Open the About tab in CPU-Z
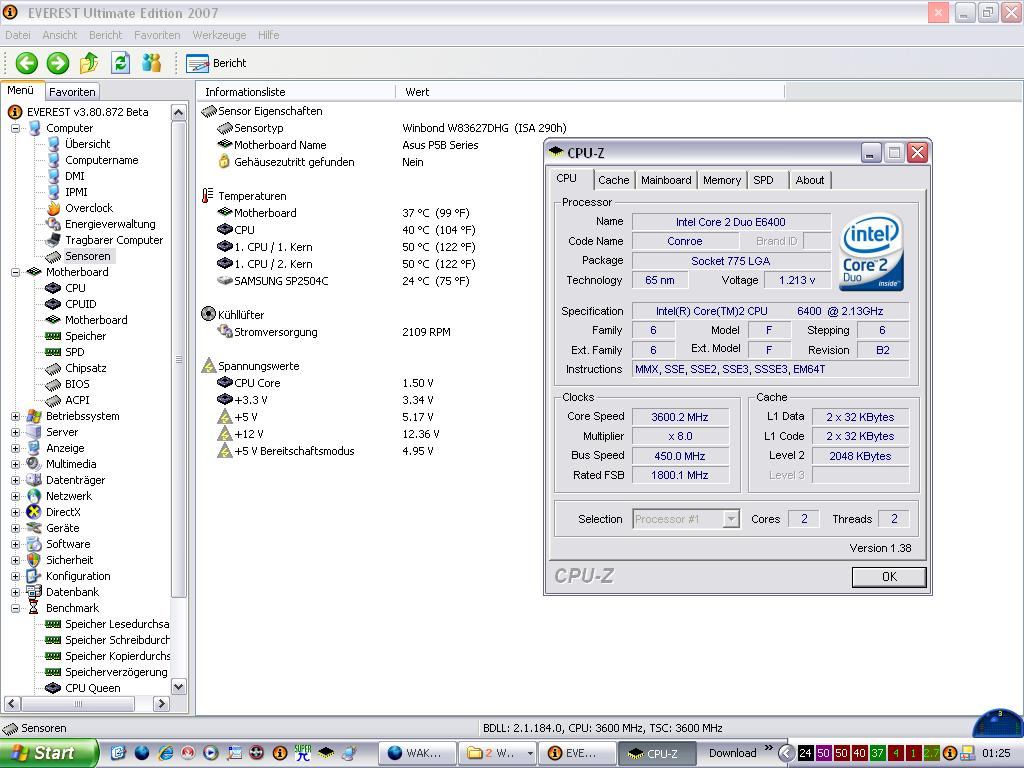Screen dimensions: 1024x768 [x=809, y=180]
